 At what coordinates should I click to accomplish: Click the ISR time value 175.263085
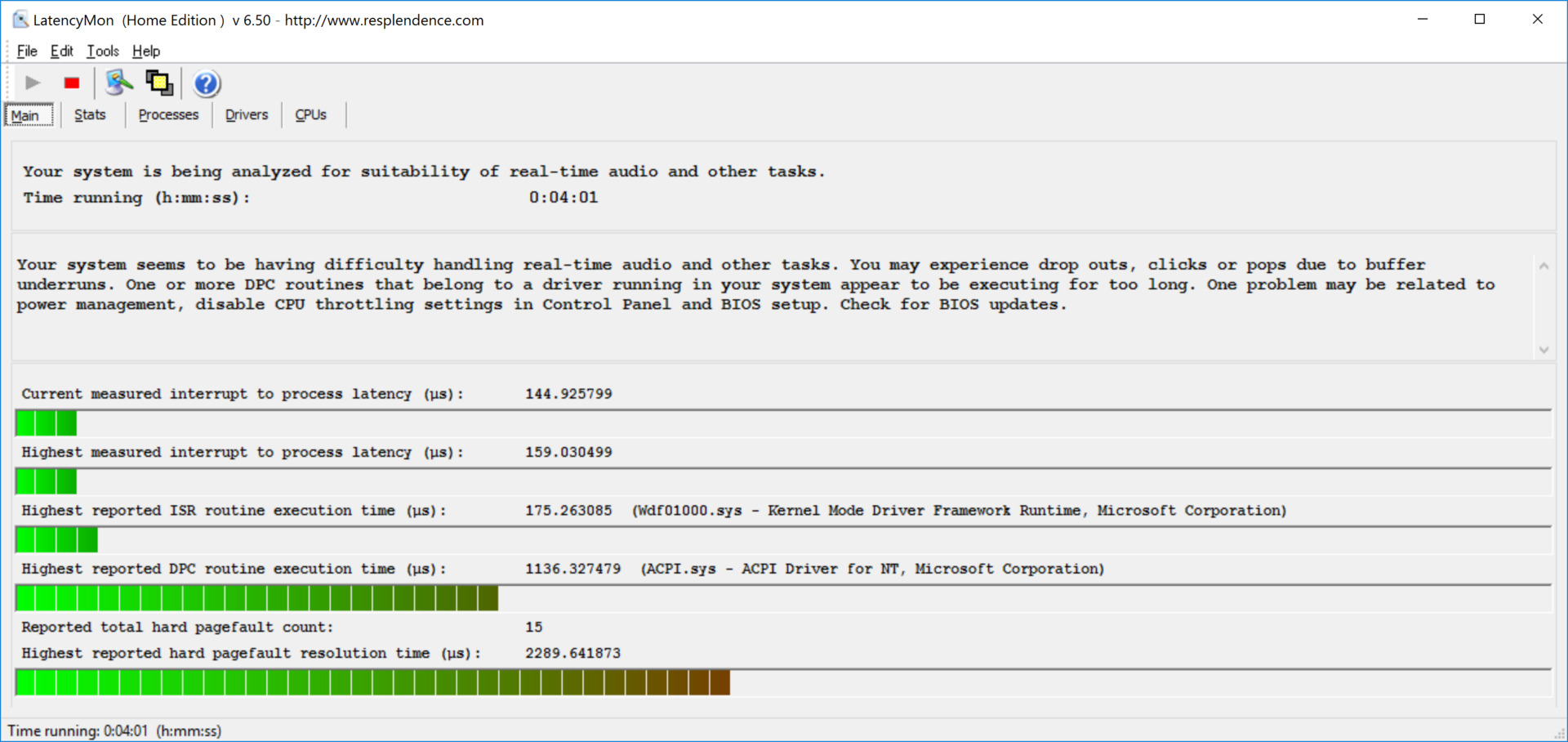click(568, 511)
